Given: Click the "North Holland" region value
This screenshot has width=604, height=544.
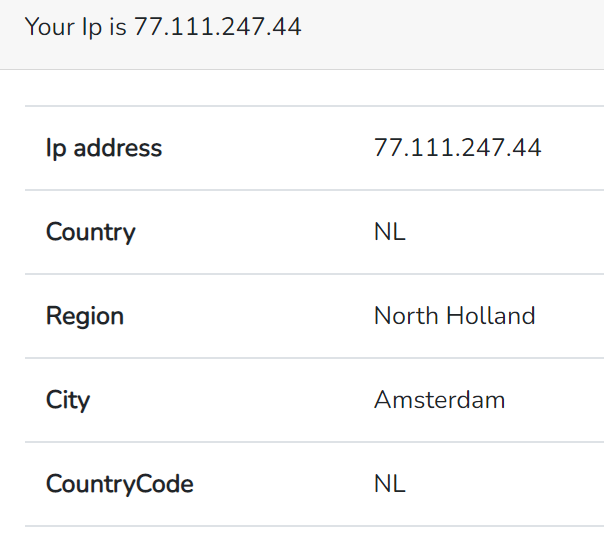Looking at the screenshot, I should [x=455, y=316].
